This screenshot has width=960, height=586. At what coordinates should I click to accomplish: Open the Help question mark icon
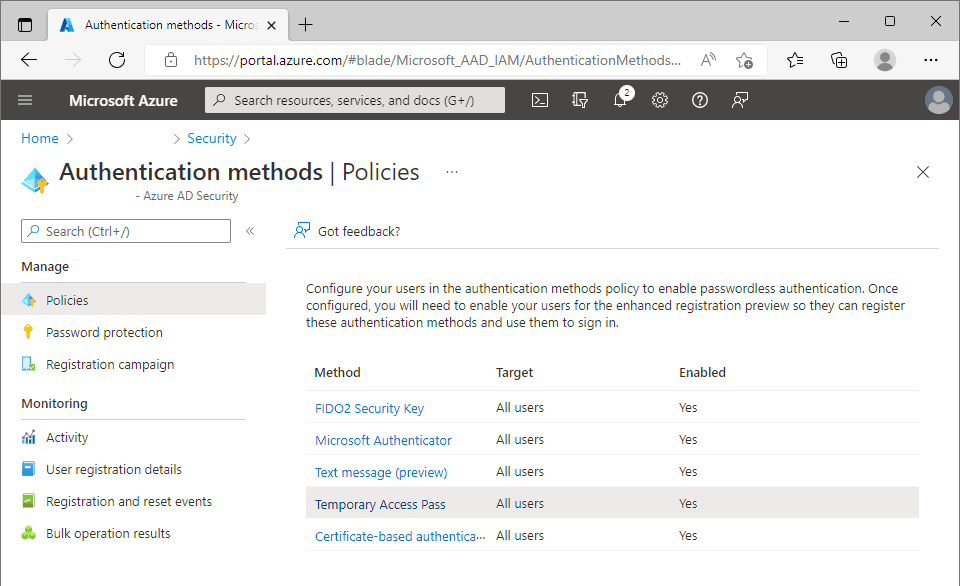[x=700, y=100]
